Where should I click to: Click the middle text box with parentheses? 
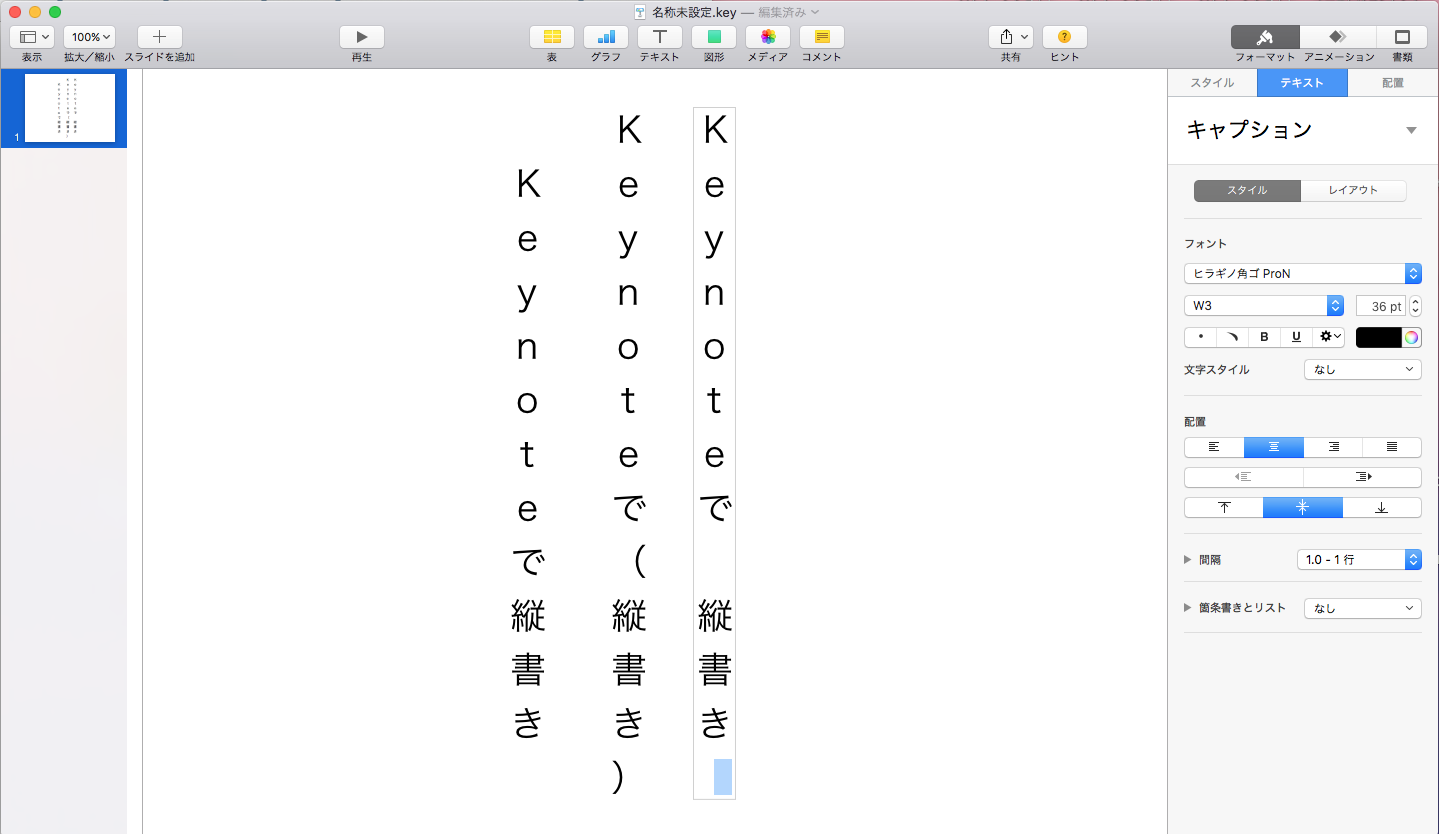click(x=628, y=454)
